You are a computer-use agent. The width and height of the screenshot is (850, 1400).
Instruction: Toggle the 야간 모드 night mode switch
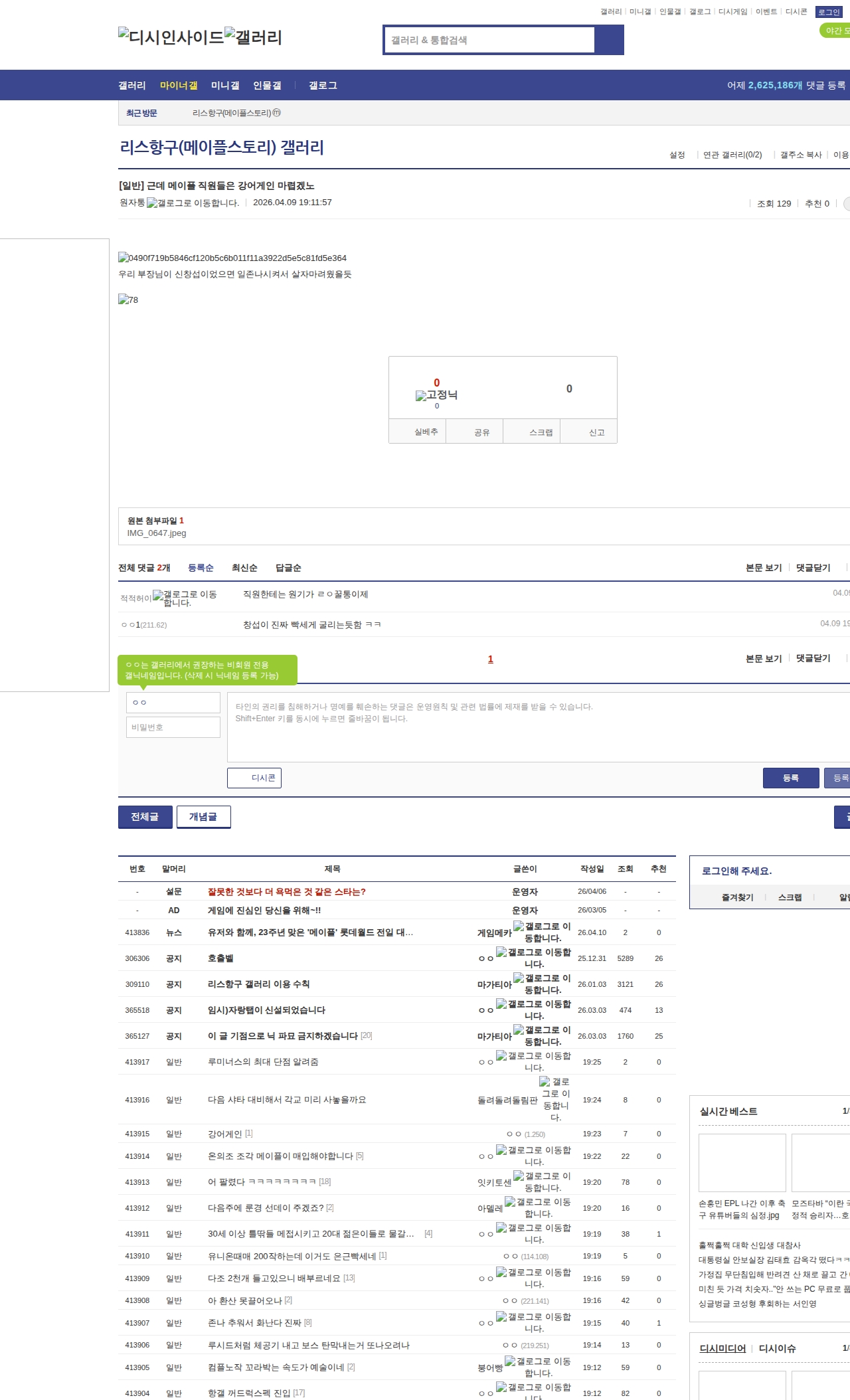pos(835,31)
